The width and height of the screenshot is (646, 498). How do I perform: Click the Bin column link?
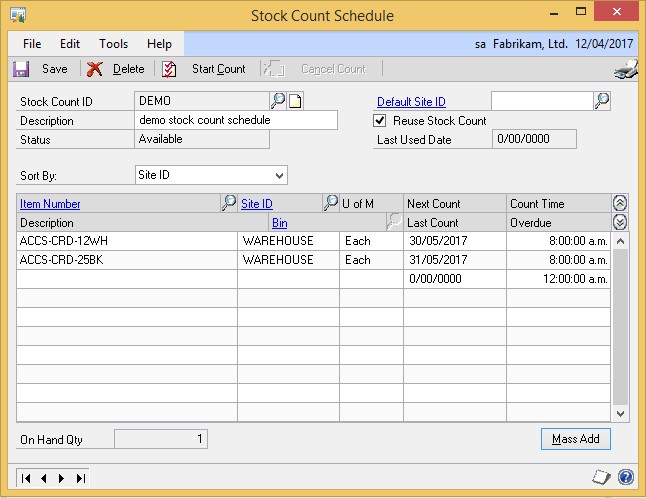[279, 223]
